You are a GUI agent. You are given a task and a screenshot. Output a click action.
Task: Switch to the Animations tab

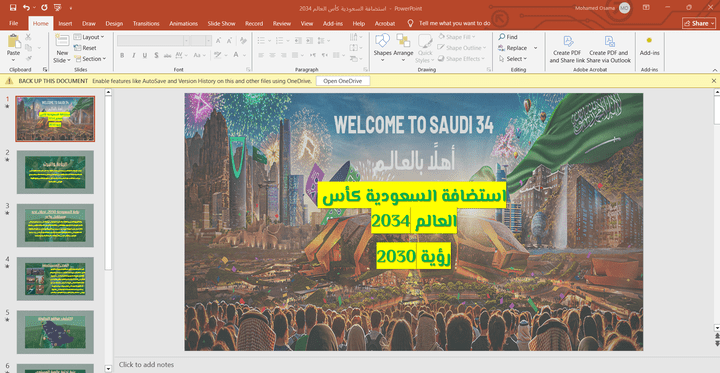pos(182,23)
